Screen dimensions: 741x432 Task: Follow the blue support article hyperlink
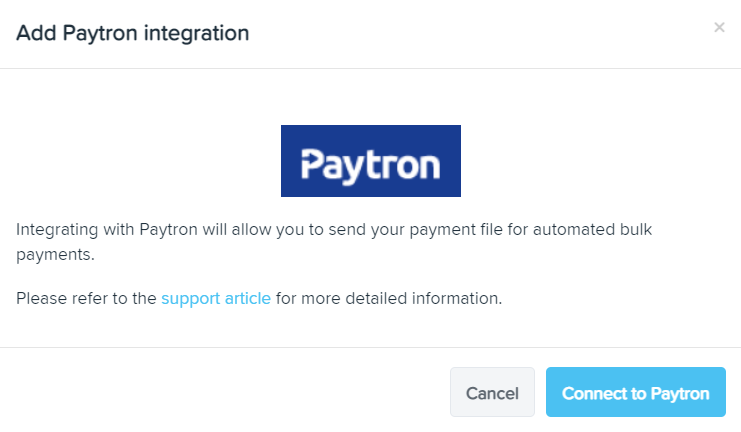click(216, 298)
